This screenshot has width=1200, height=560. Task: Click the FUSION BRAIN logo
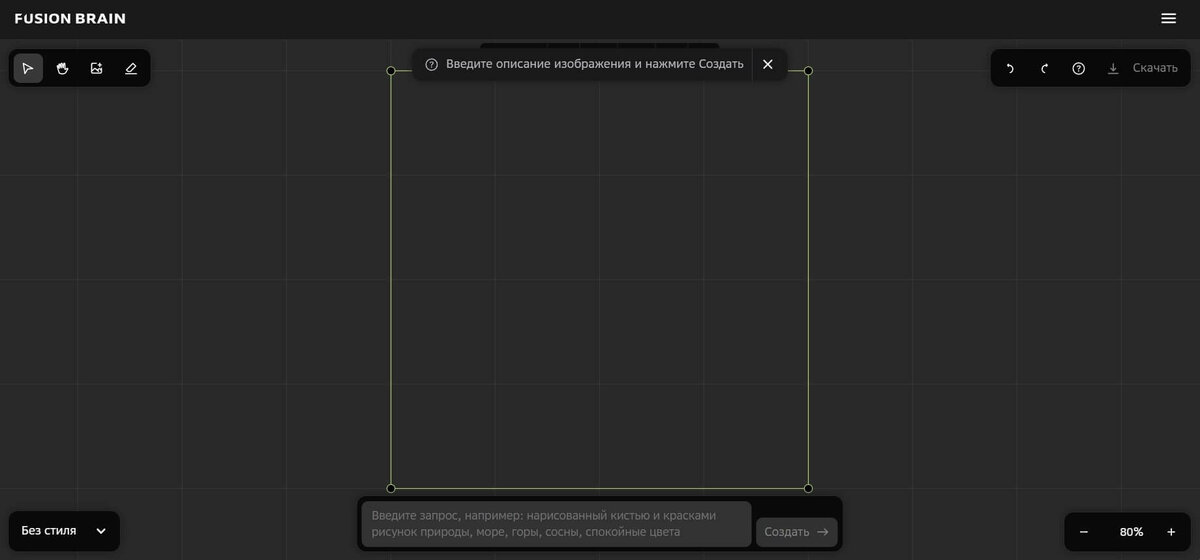70,18
